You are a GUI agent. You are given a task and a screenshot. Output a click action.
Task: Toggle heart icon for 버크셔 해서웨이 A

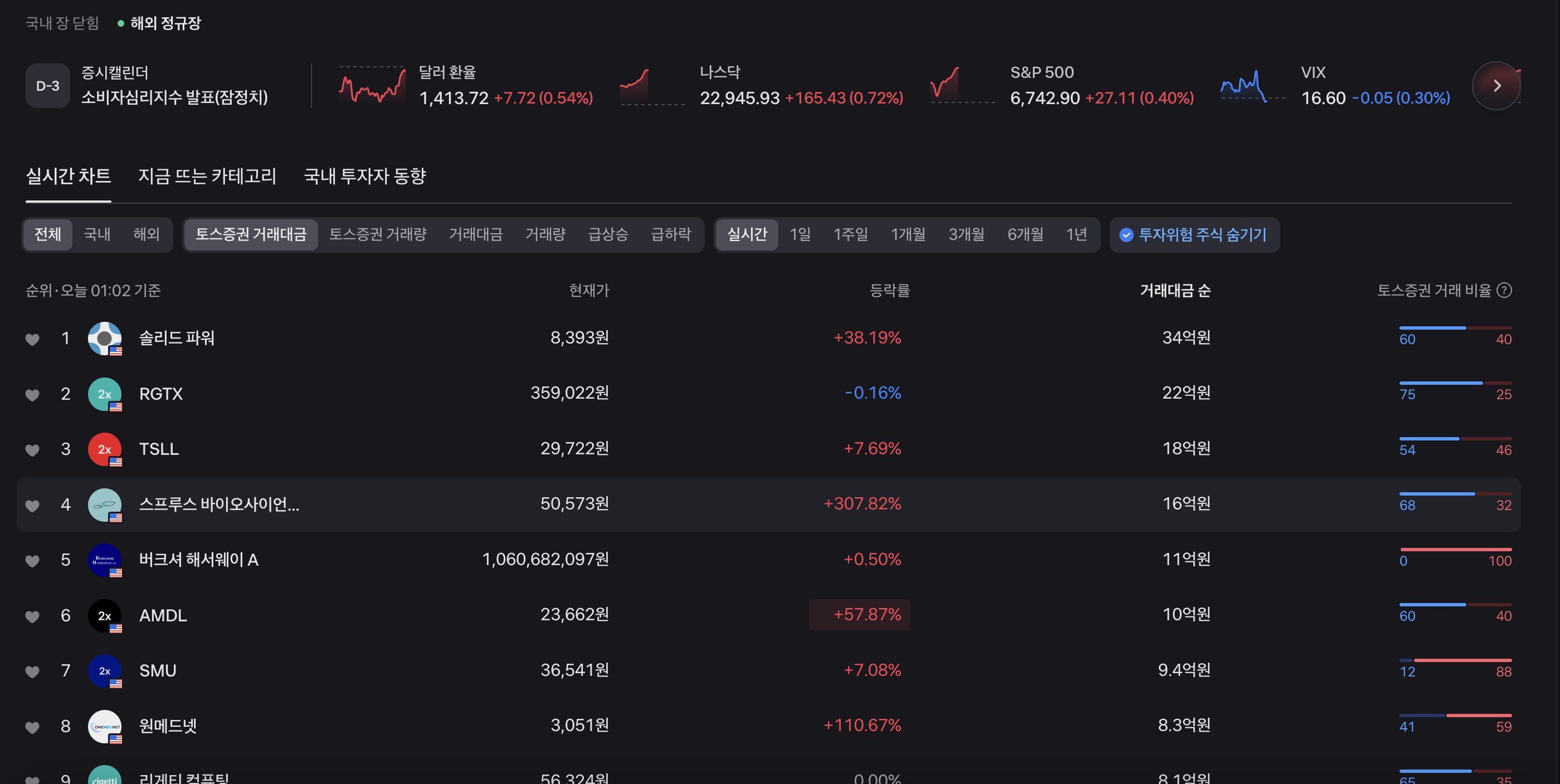click(x=32, y=561)
